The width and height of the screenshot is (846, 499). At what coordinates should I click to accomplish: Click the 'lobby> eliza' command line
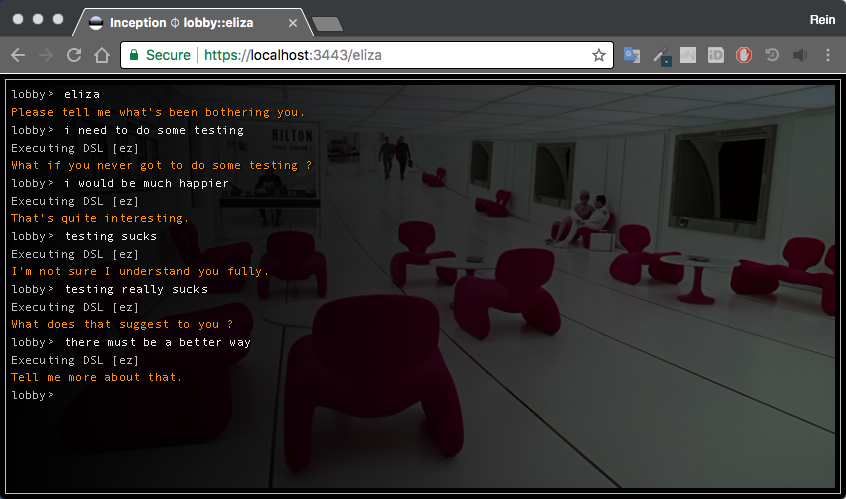[56, 94]
